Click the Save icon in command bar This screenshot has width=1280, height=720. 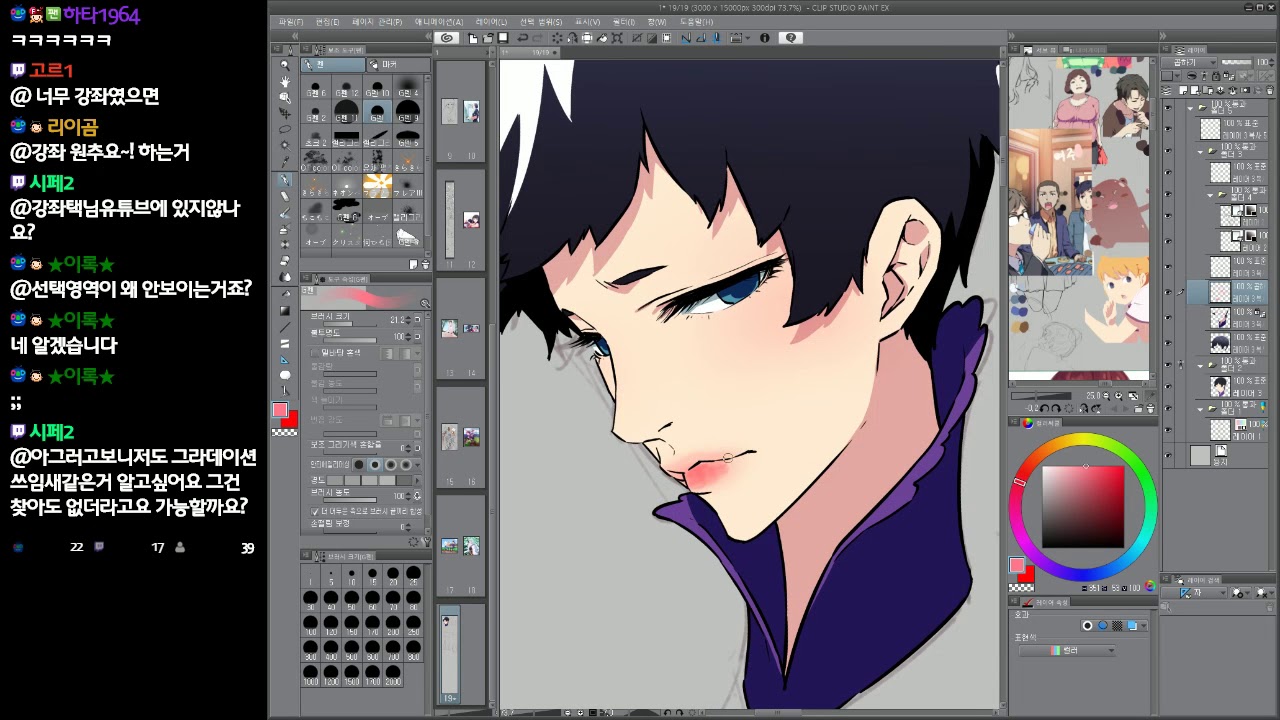pos(503,38)
